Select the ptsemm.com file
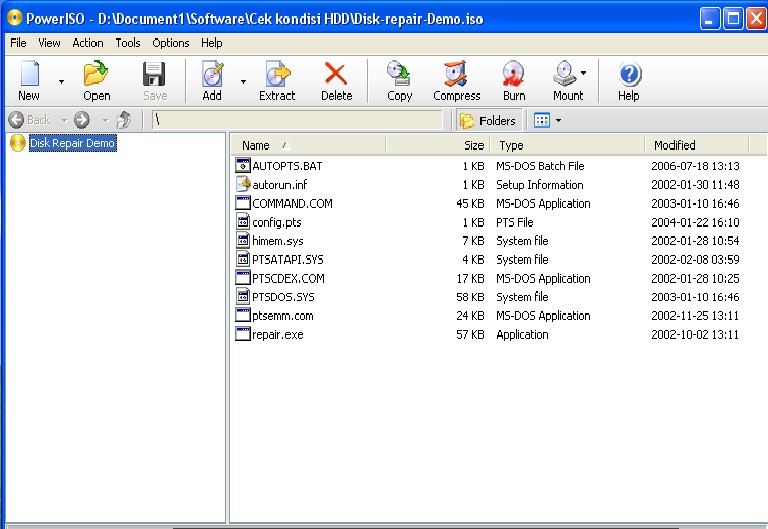768x529 pixels. tap(283, 316)
